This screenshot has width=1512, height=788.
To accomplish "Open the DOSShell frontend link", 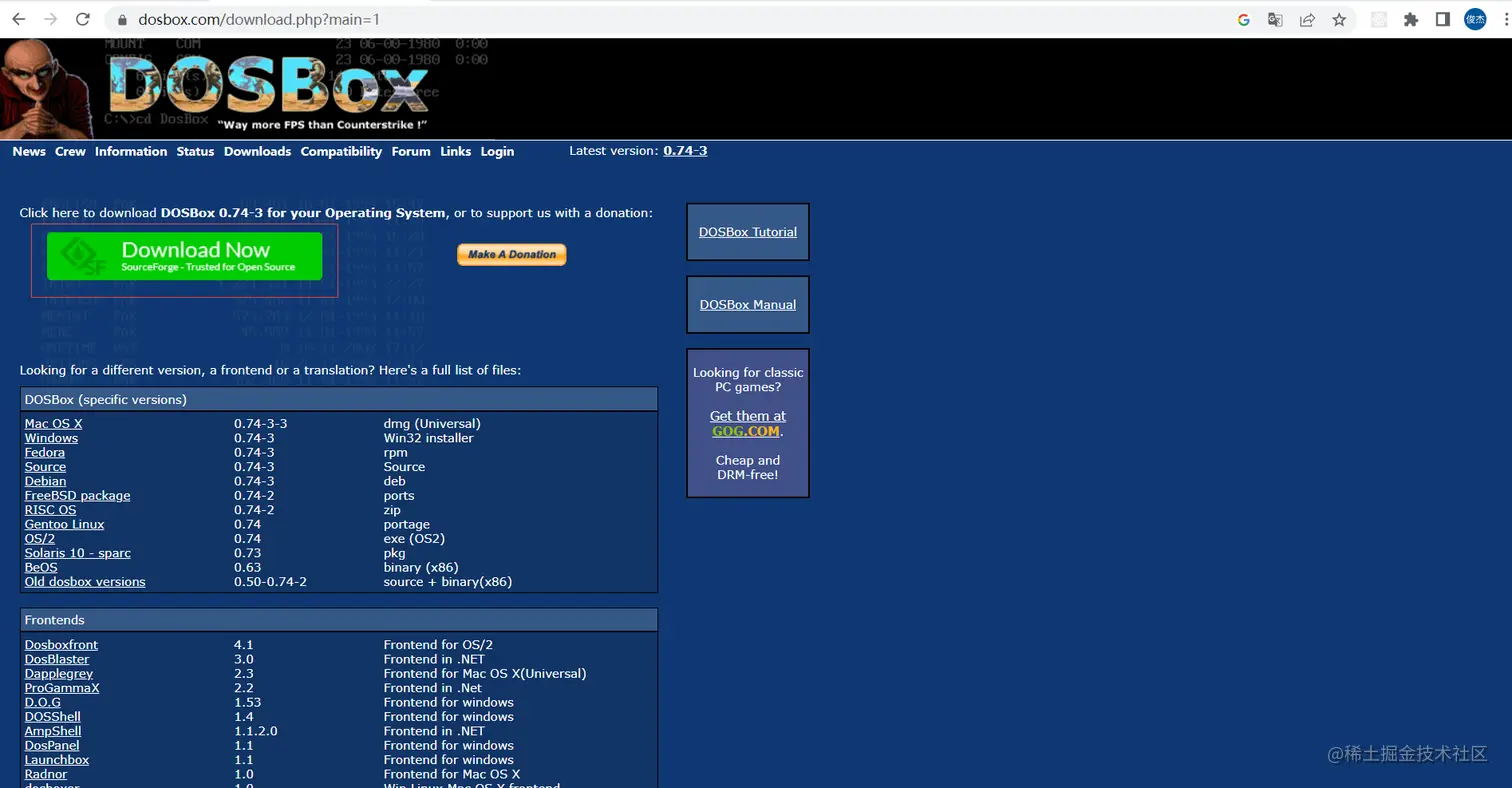I will point(53,717).
